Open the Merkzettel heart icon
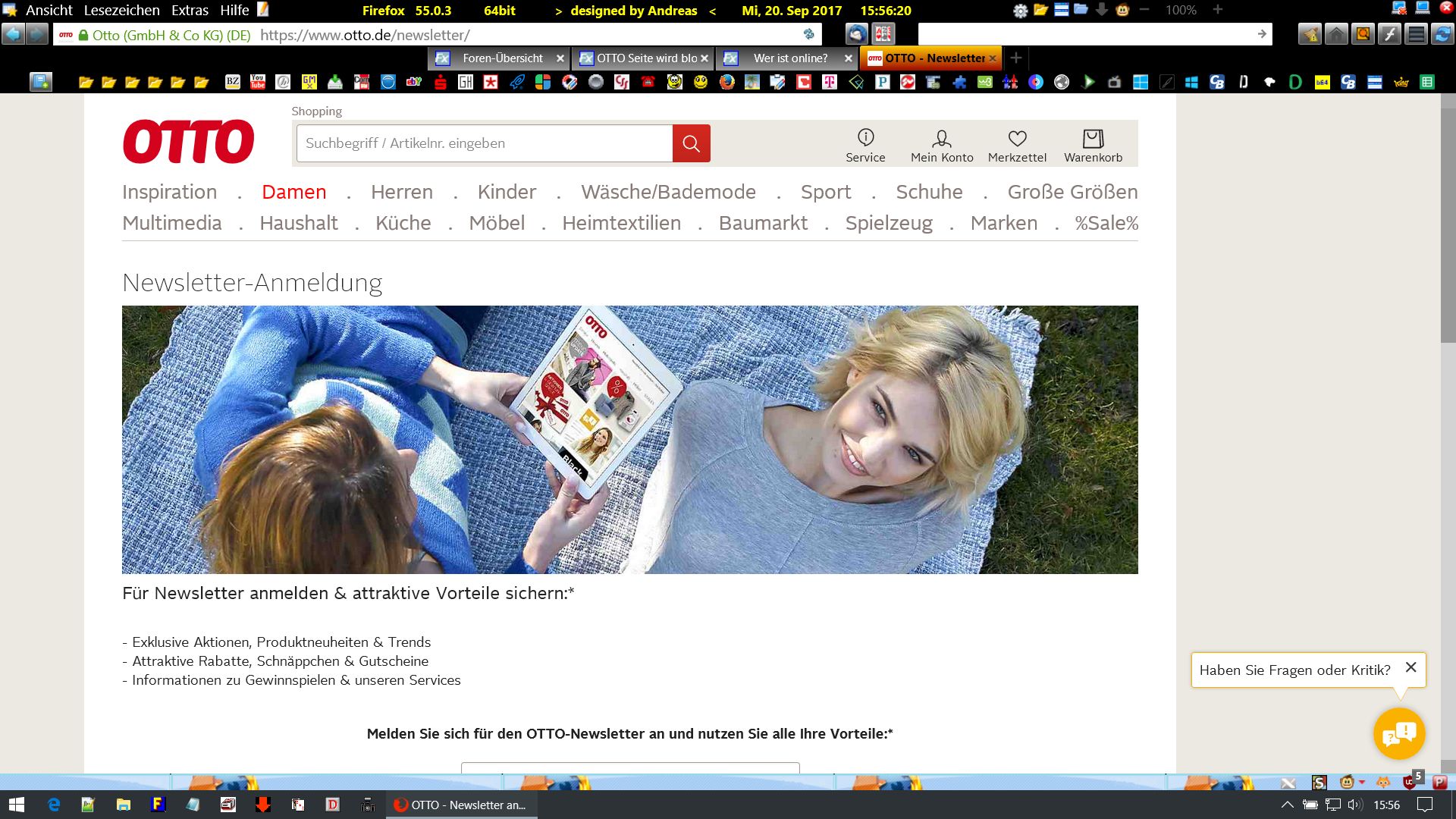The image size is (1456, 819). pos(1017,139)
